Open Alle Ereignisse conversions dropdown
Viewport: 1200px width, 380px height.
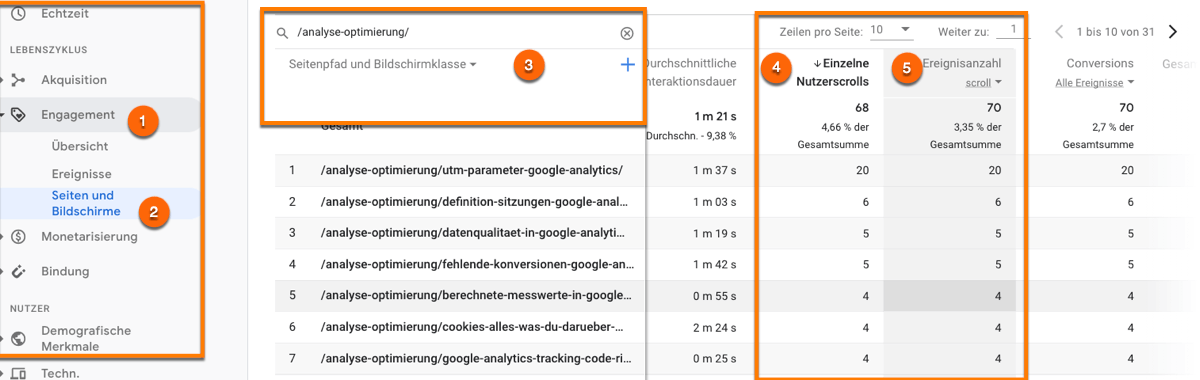pos(1095,83)
